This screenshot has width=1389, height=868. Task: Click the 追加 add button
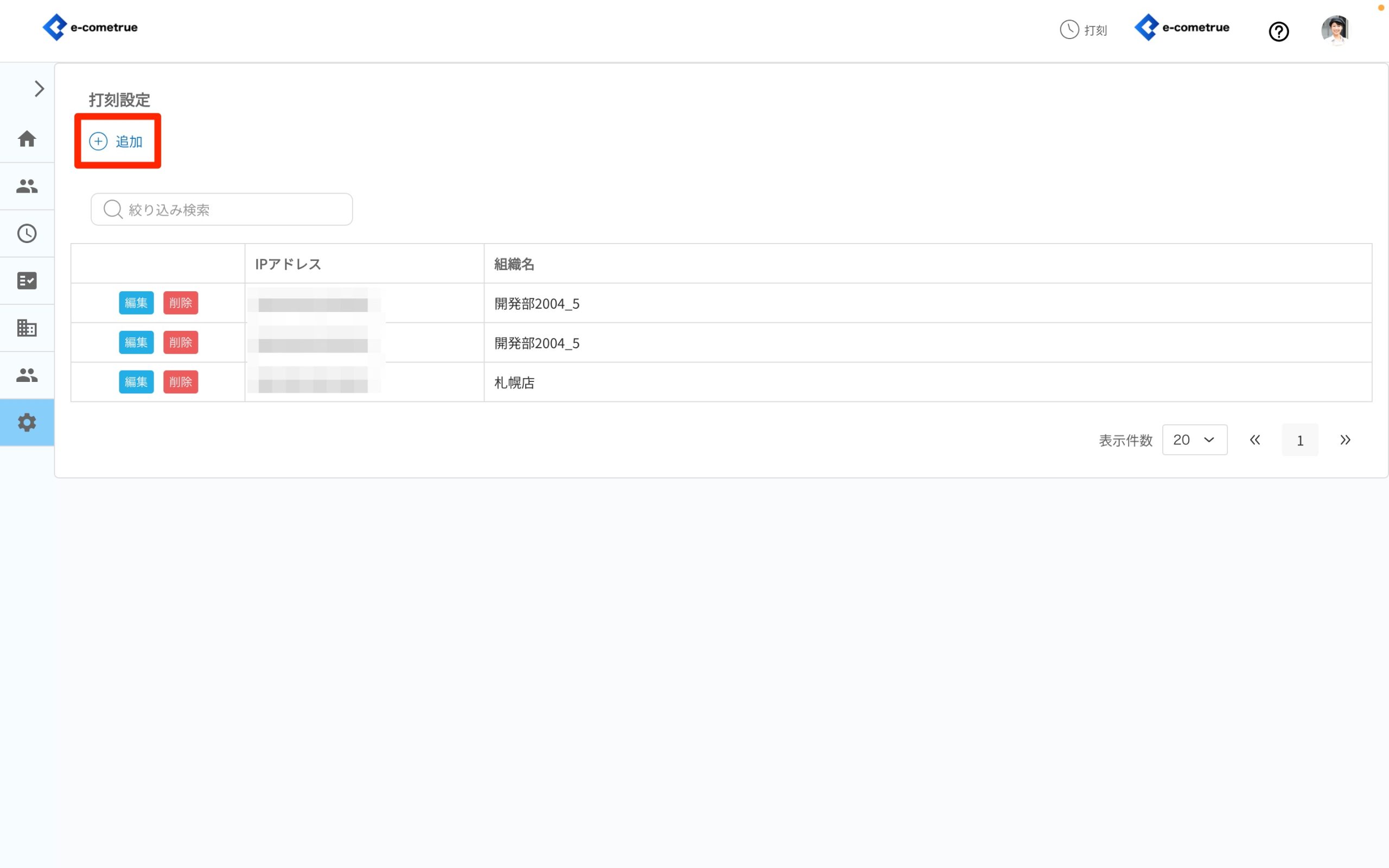pos(117,141)
